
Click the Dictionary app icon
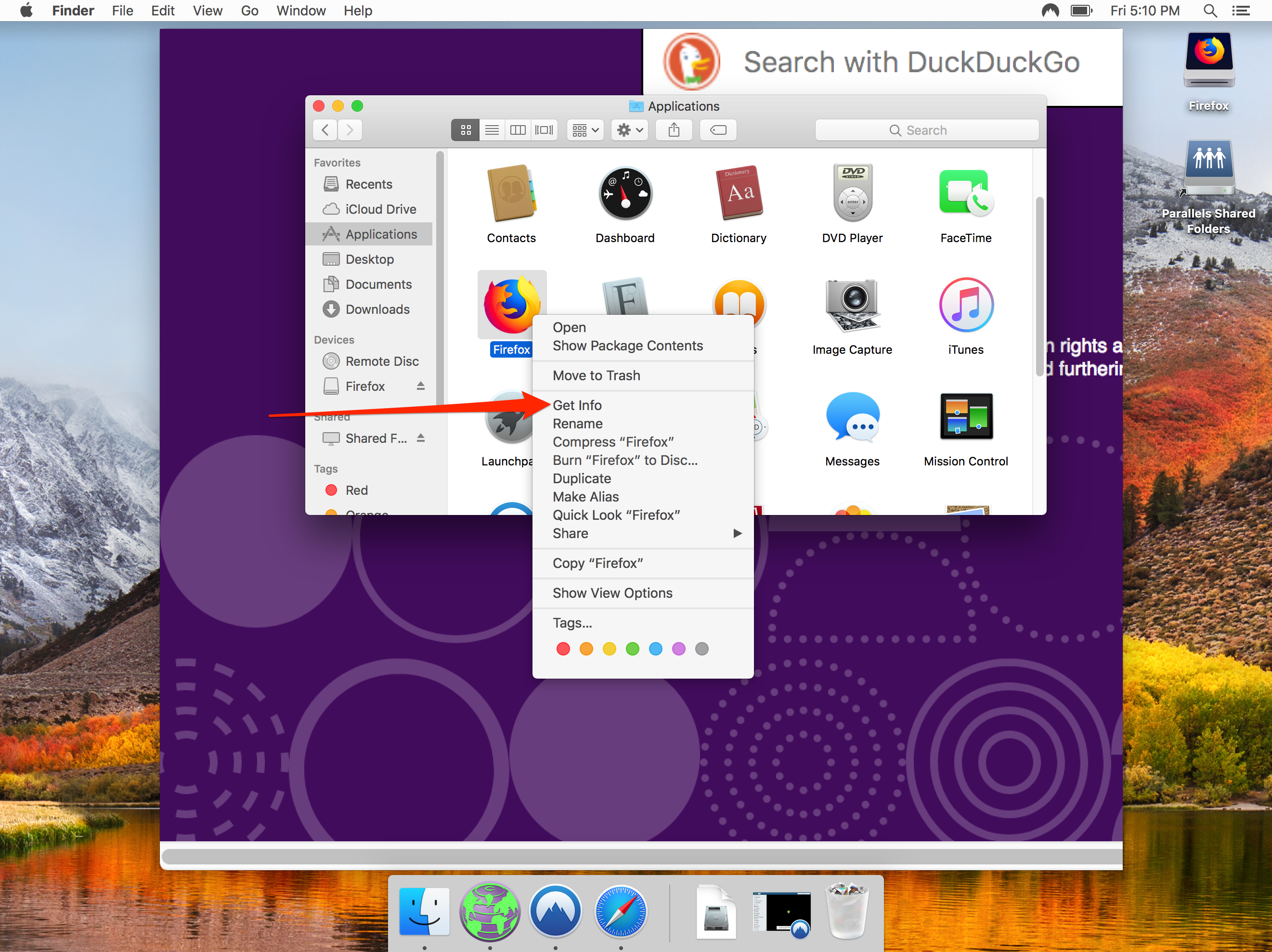coord(739,194)
